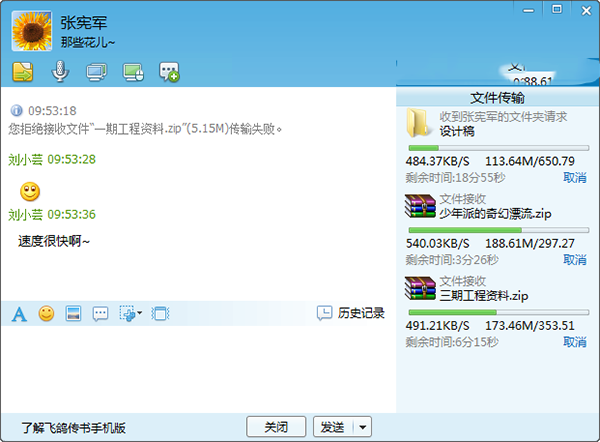Cancel the 三期工程资料.zip transfer
The image size is (600, 442).
tap(575, 342)
